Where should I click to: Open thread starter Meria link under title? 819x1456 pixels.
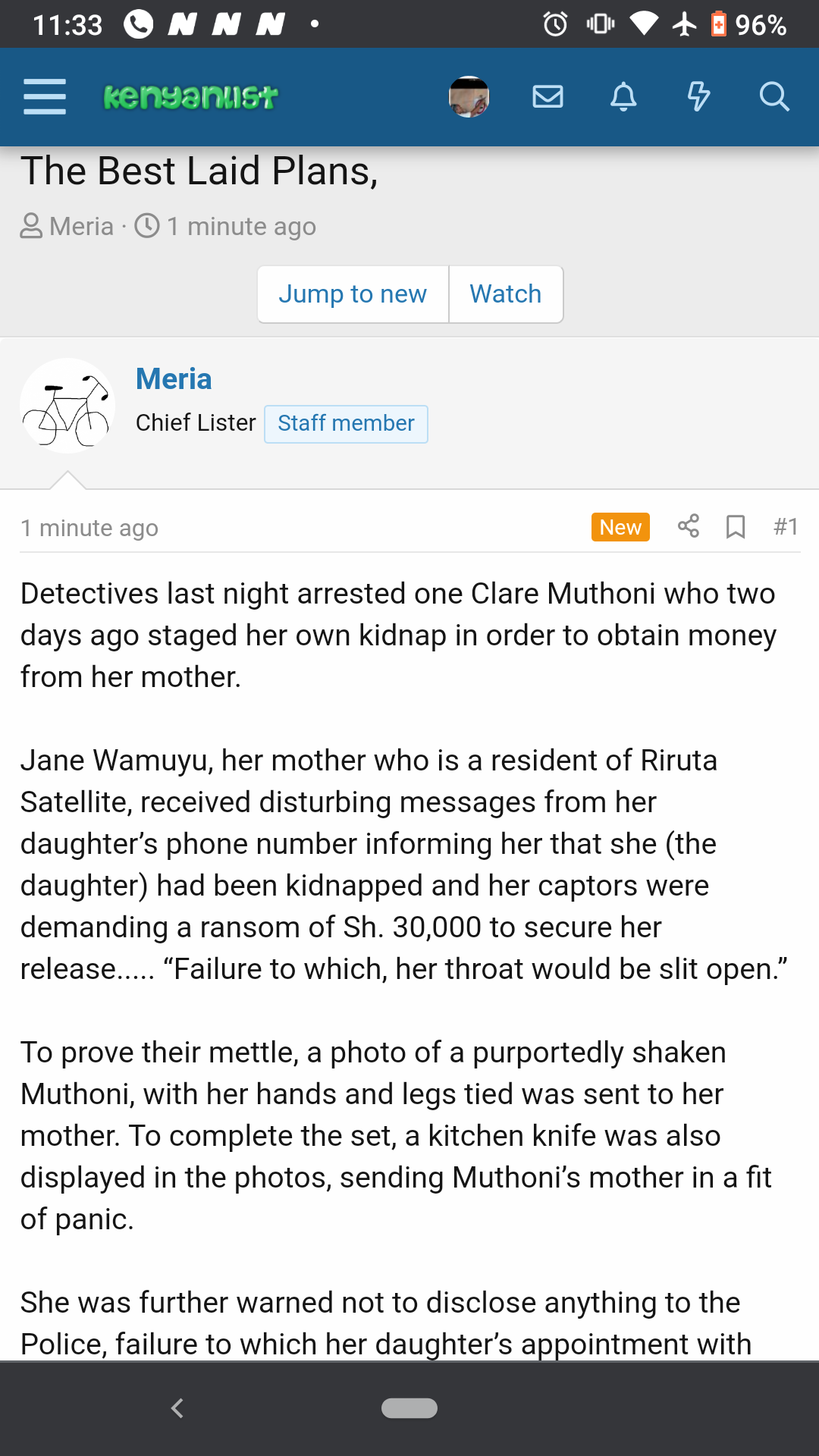81,226
